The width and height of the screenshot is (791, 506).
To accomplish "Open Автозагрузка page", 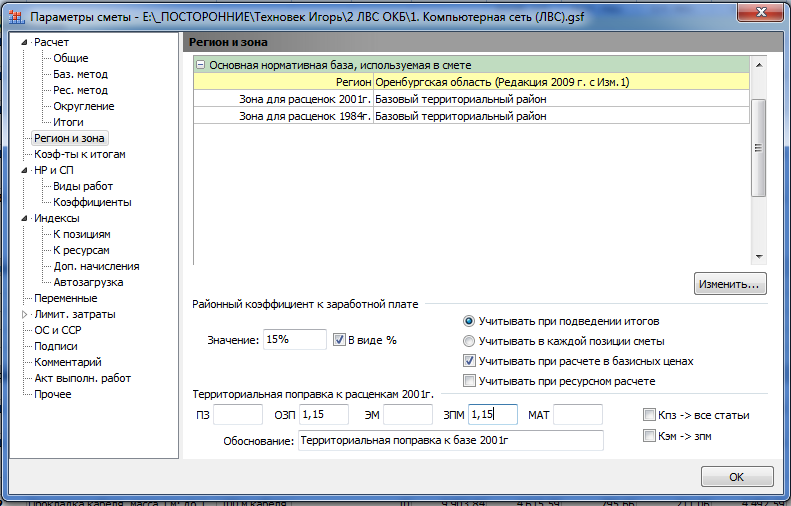I will pos(88,283).
